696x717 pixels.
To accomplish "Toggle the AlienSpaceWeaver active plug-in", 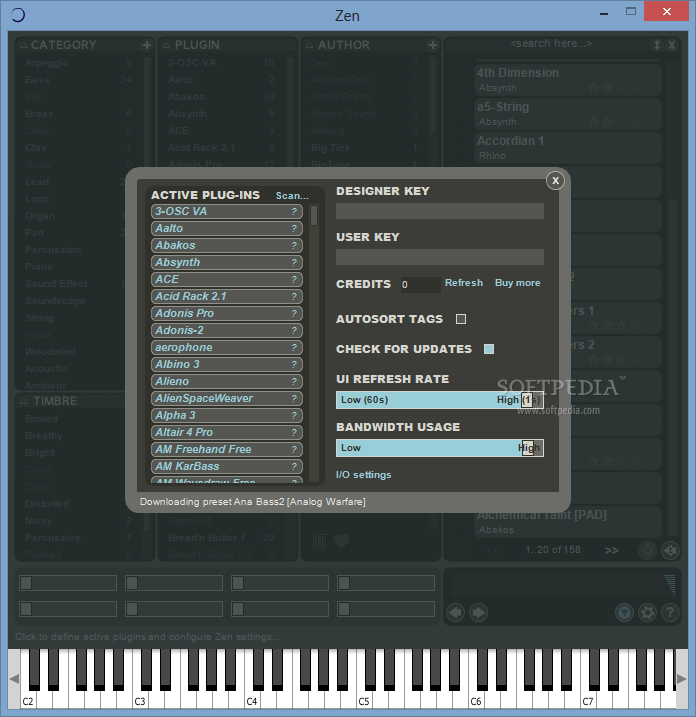I will click(227, 398).
